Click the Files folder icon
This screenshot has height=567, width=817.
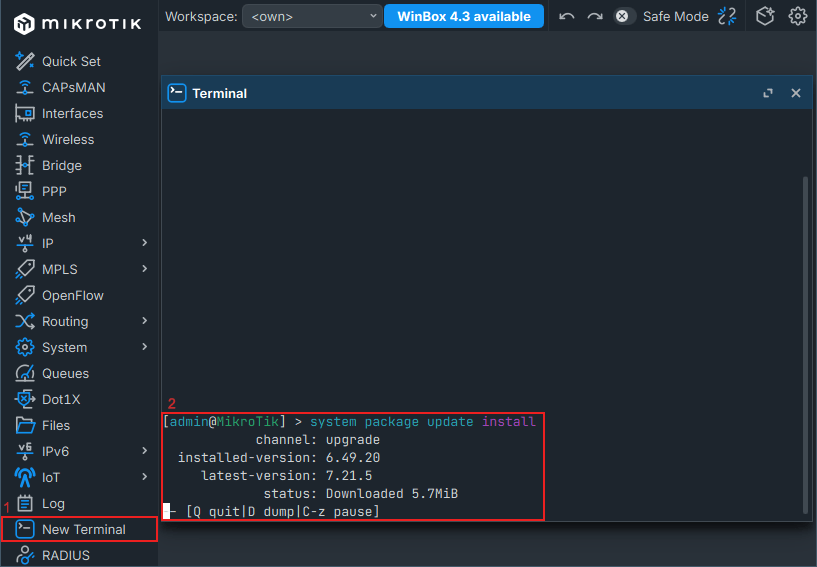pos(24,425)
